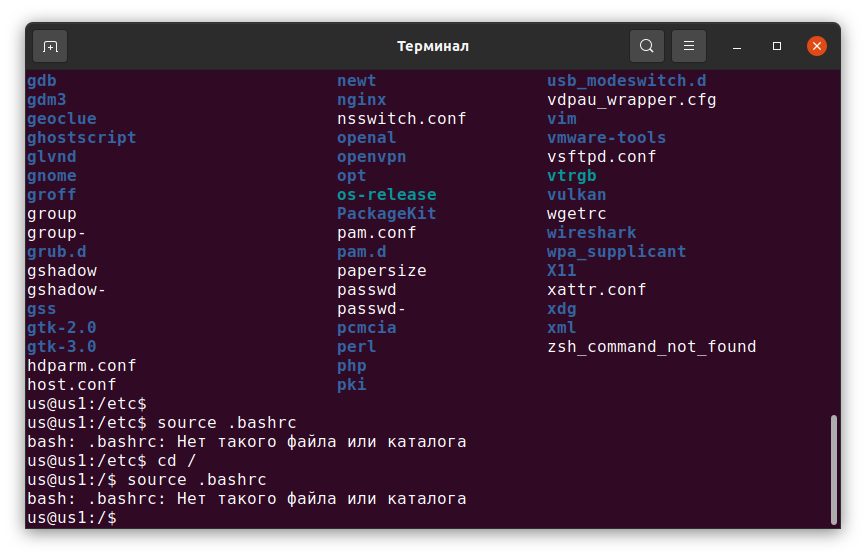Image resolution: width=866 pixels, height=557 pixels.
Task: Click the zsh_command_not_found entry
Action: tap(652, 347)
